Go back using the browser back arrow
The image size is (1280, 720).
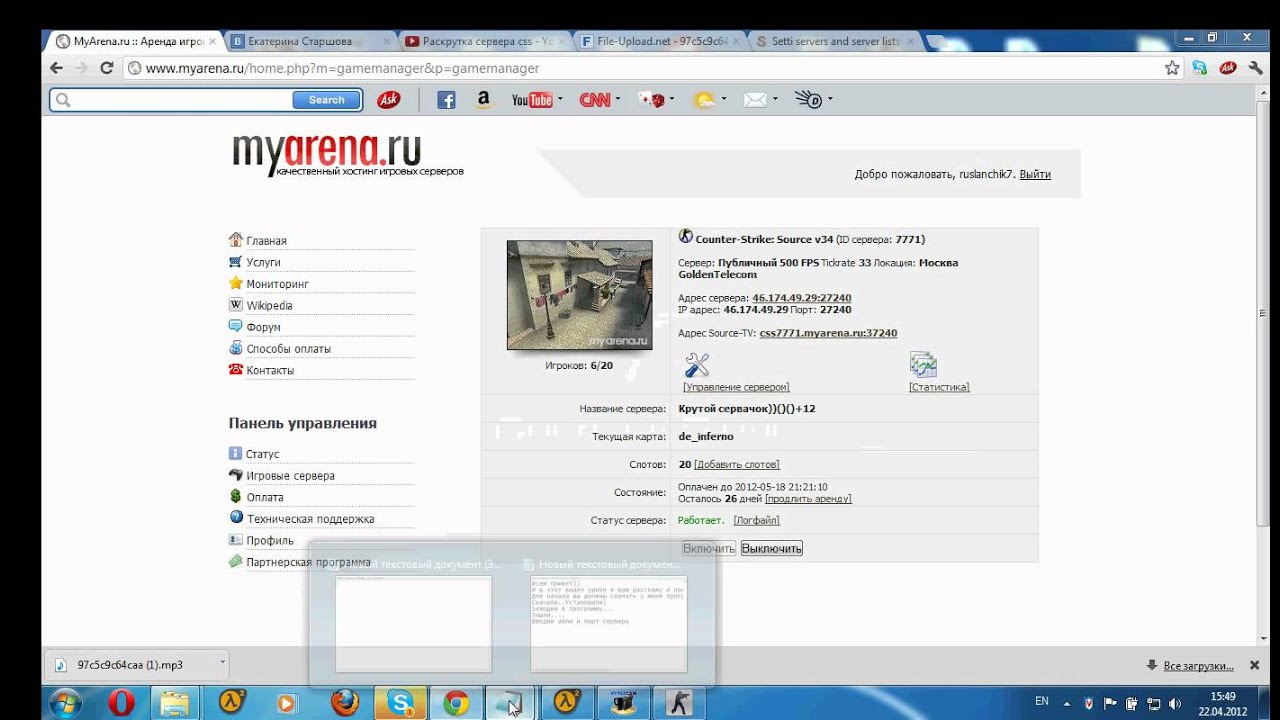(57, 68)
